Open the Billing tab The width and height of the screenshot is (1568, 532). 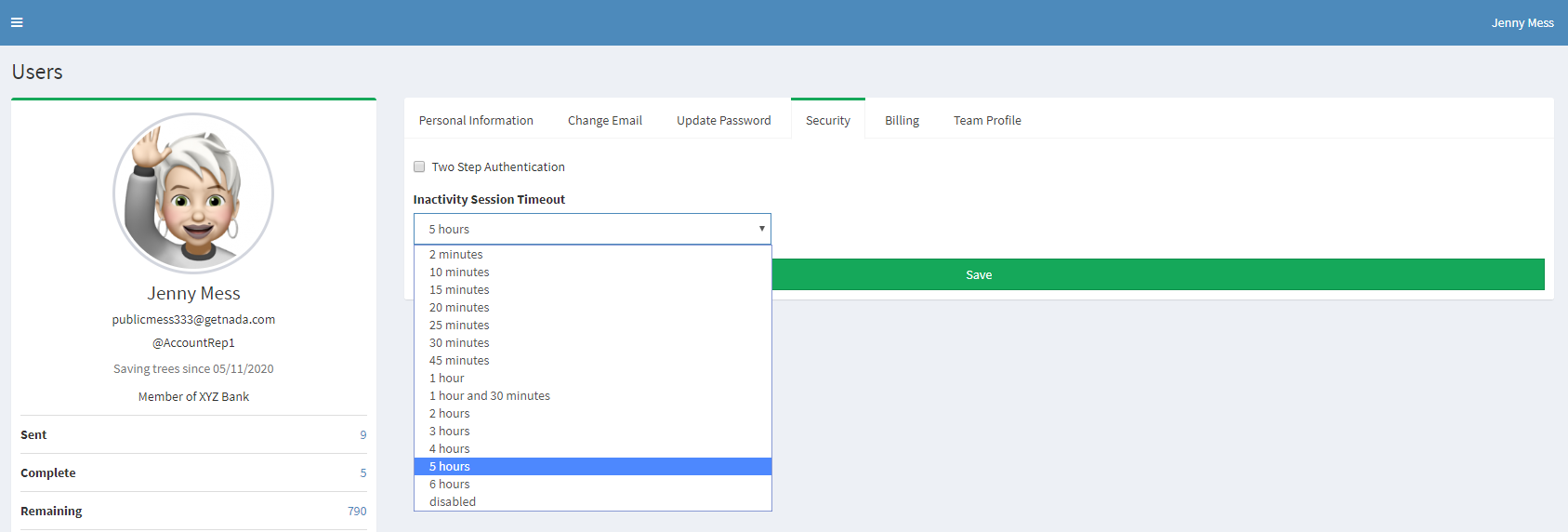902,120
